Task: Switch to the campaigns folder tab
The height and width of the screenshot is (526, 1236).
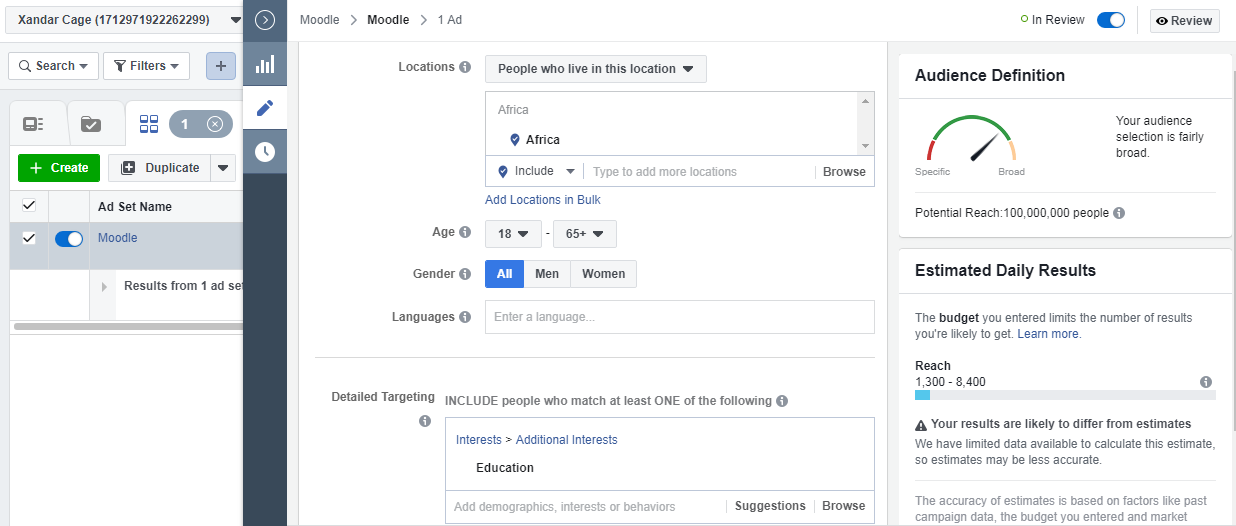Action: pyautogui.click(x=91, y=124)
